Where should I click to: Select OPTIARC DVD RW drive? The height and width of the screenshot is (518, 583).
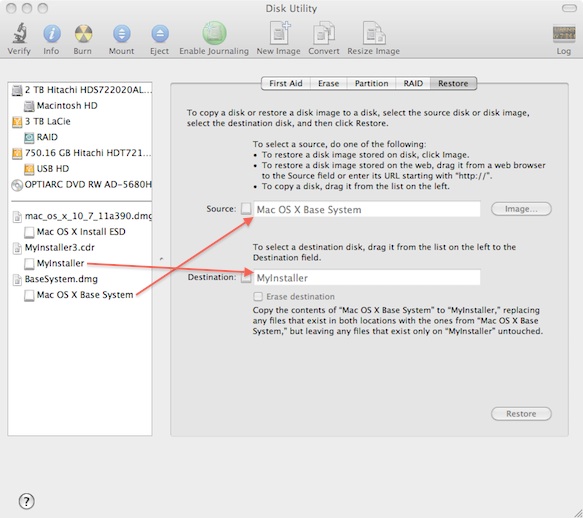click(x=80, y=184)
